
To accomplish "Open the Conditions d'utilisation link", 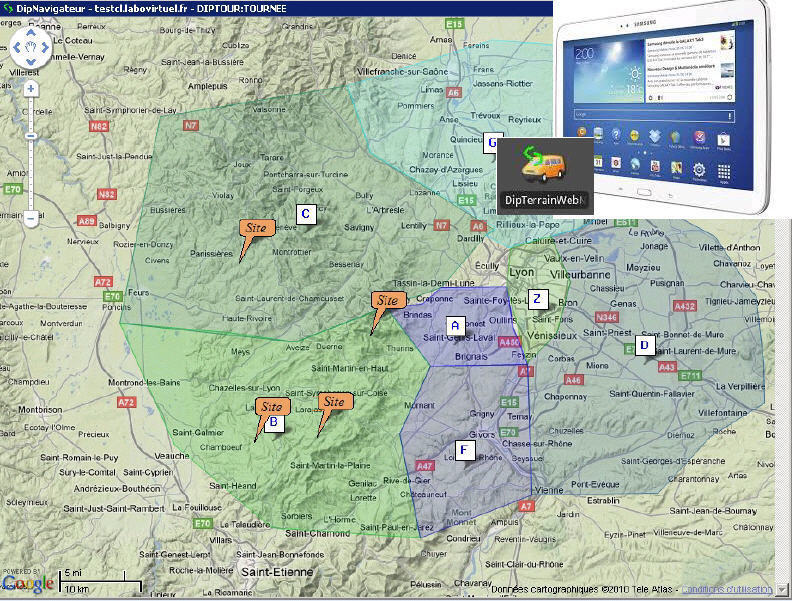I will click(726, 589).
